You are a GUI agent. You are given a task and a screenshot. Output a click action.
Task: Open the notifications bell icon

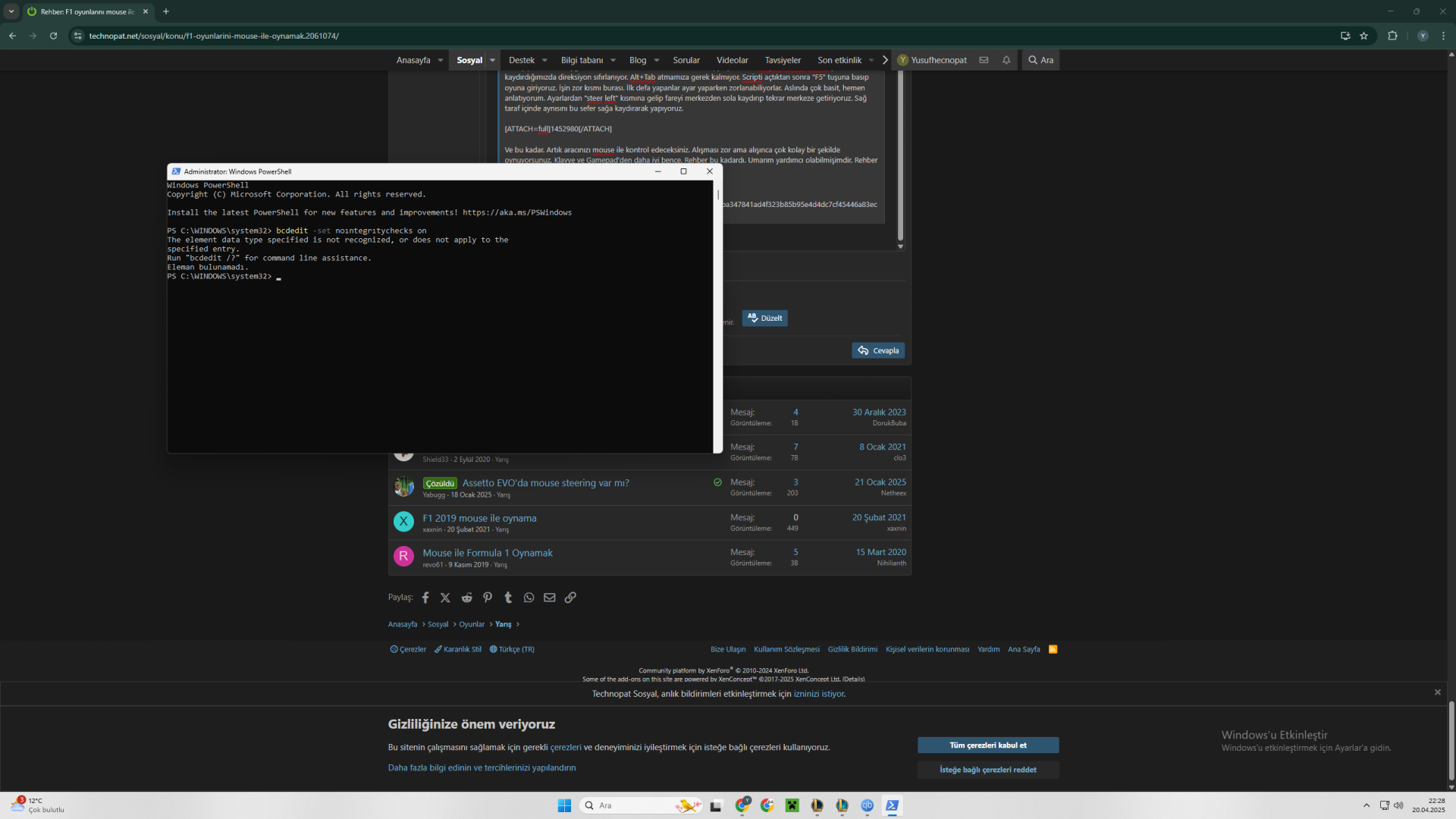point(1006,60)
